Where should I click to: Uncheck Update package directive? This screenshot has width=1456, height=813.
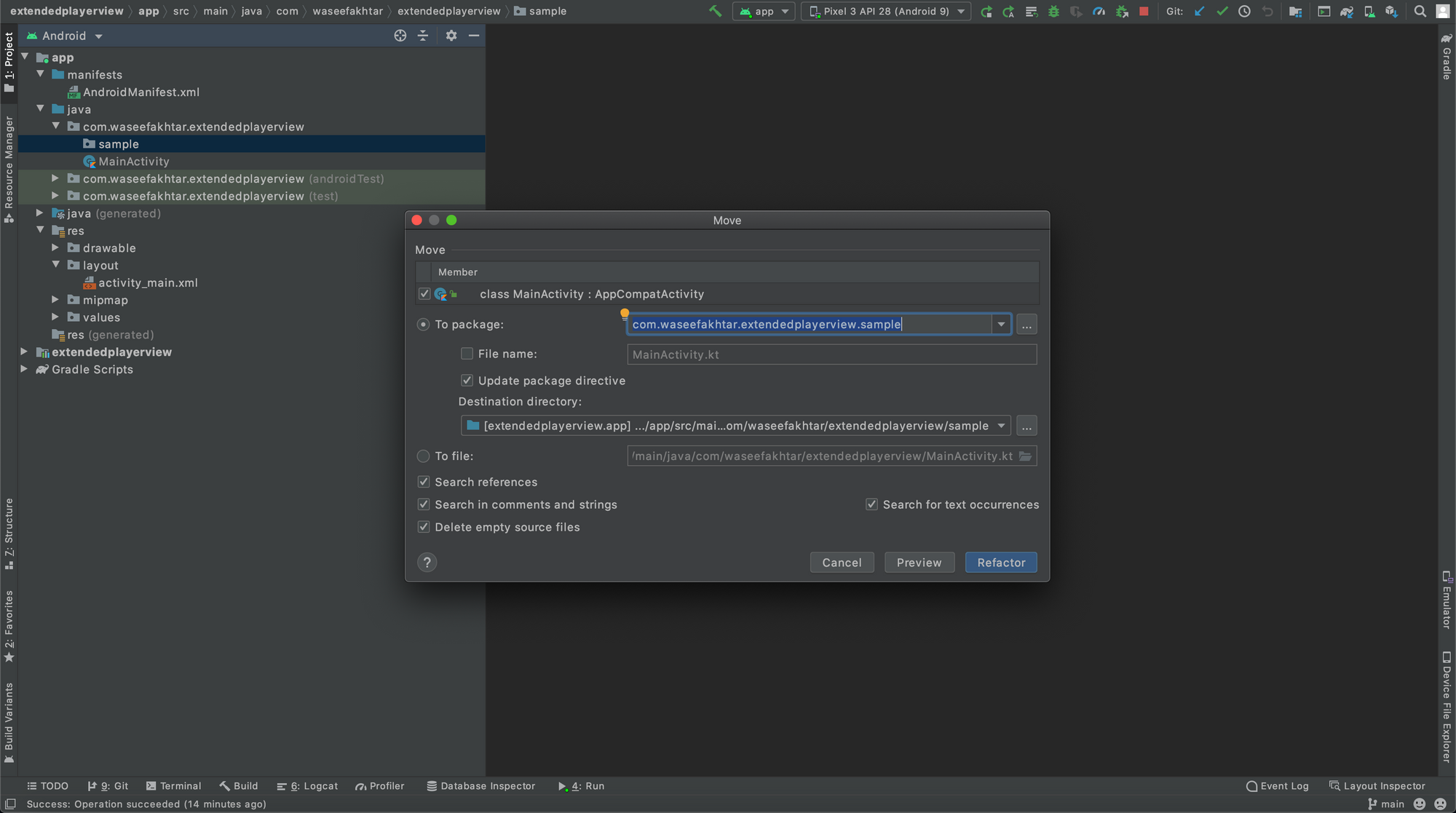pyautogui.click(x=467, y=381)
